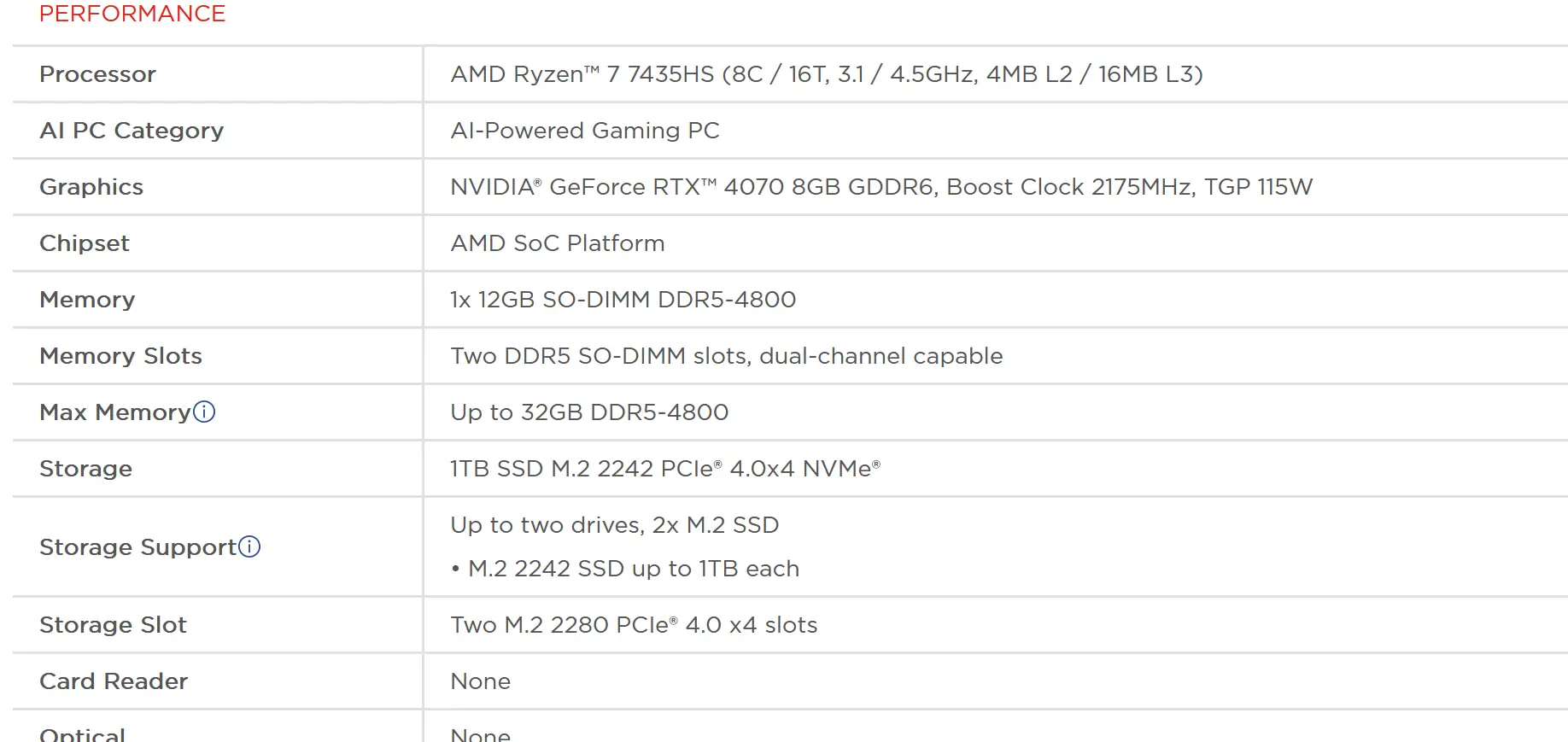Screen dimensions: 1568x742
Task: Click the Chipset row label
Action: click(85, 243)
